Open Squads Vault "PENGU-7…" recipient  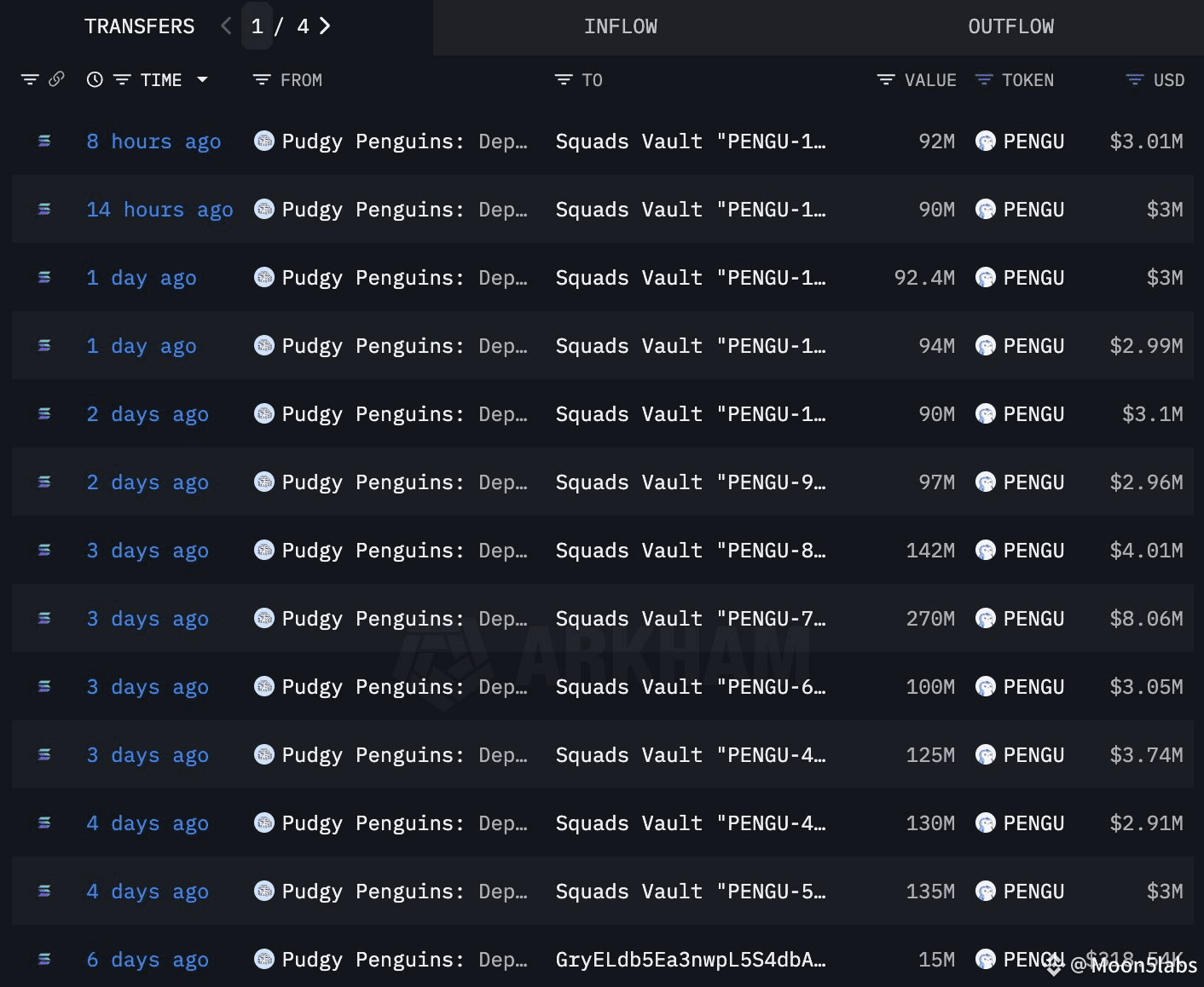coord(691,619)
